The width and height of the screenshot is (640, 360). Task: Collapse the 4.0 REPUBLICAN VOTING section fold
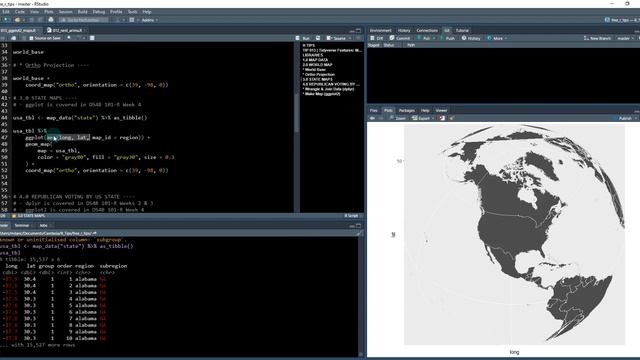pyautogui.click(x=10, y=196)
